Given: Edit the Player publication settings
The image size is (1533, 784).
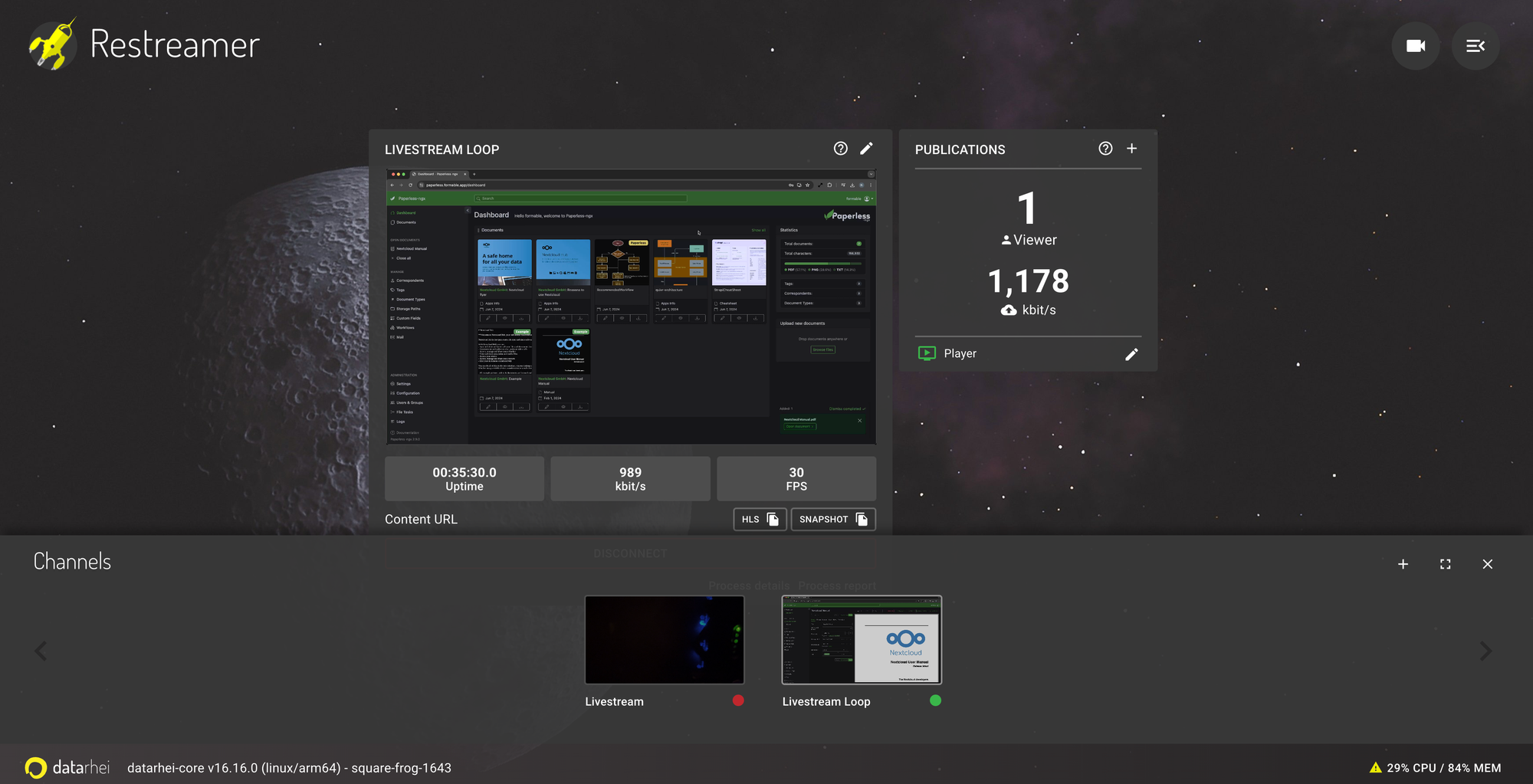Looking at the screenshot, I should pos(1132,354).
